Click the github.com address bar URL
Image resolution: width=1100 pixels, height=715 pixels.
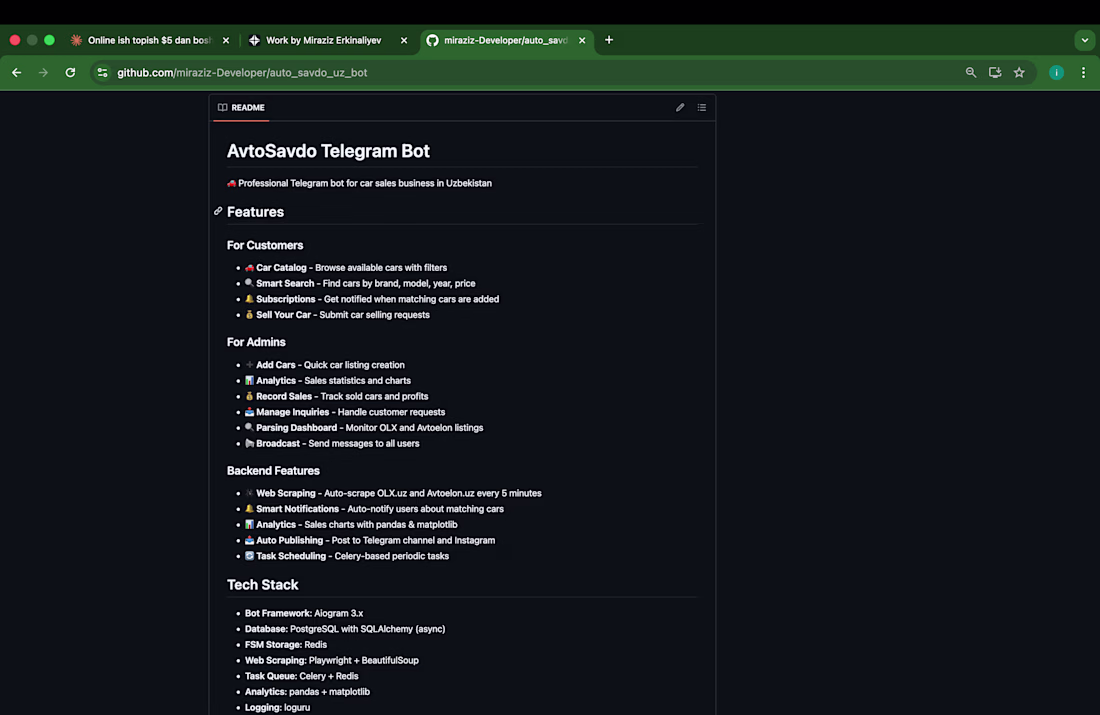[x=242, y=72]
